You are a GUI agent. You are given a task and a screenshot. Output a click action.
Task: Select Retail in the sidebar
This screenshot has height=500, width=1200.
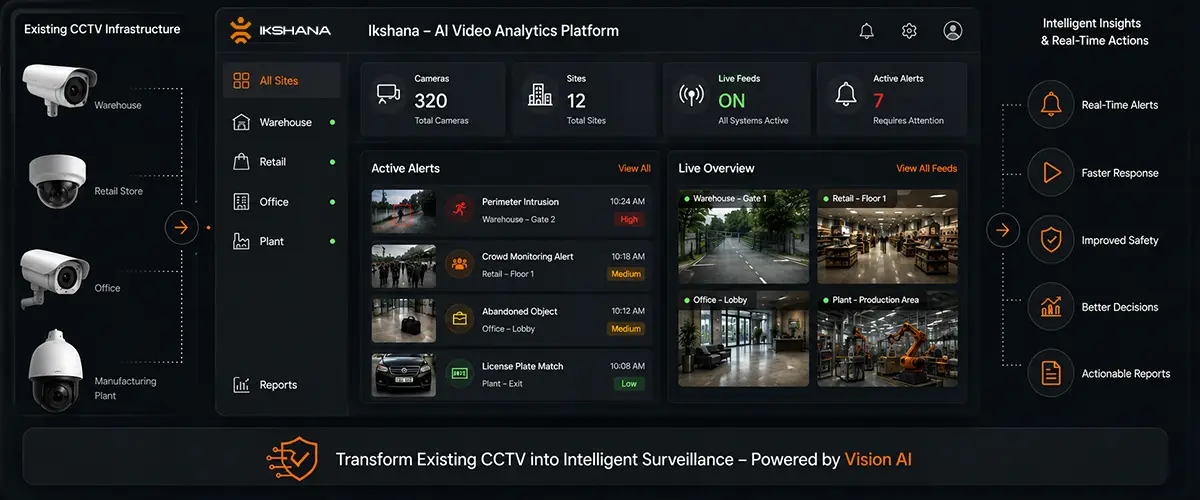[285, 162]
